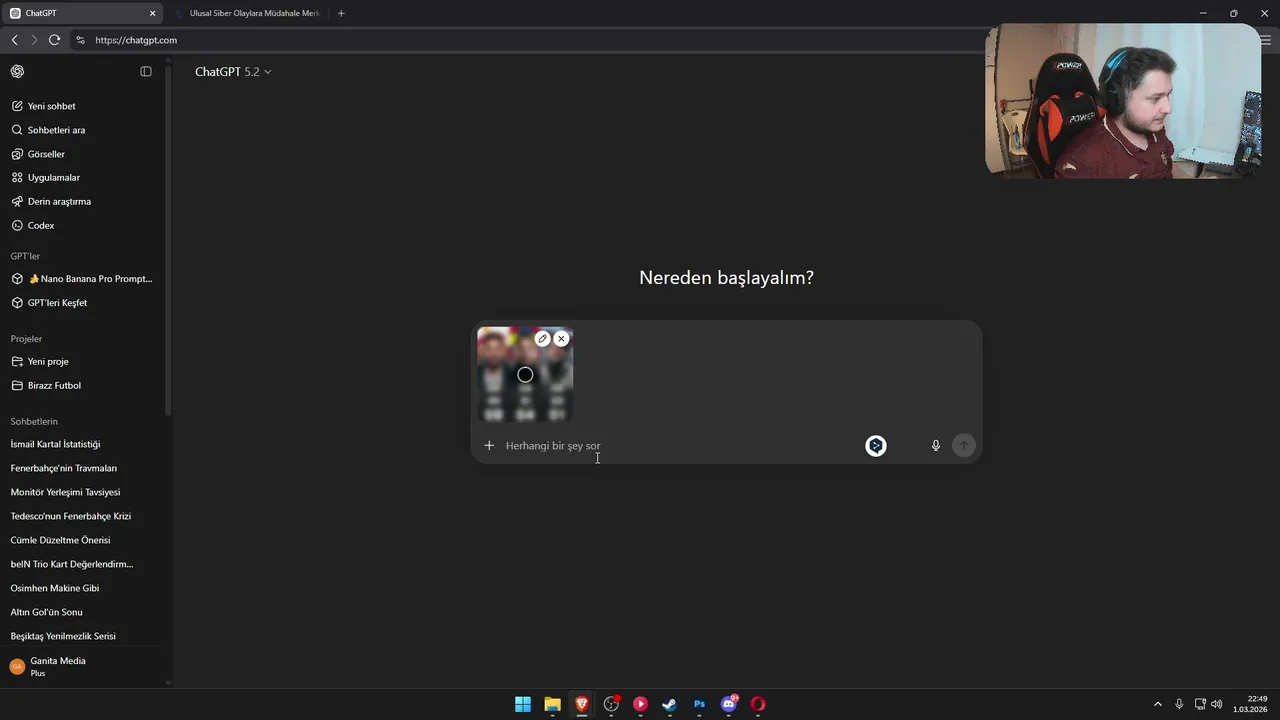Reload the page
The image size is (1280, 720).
tap(54, 40)
